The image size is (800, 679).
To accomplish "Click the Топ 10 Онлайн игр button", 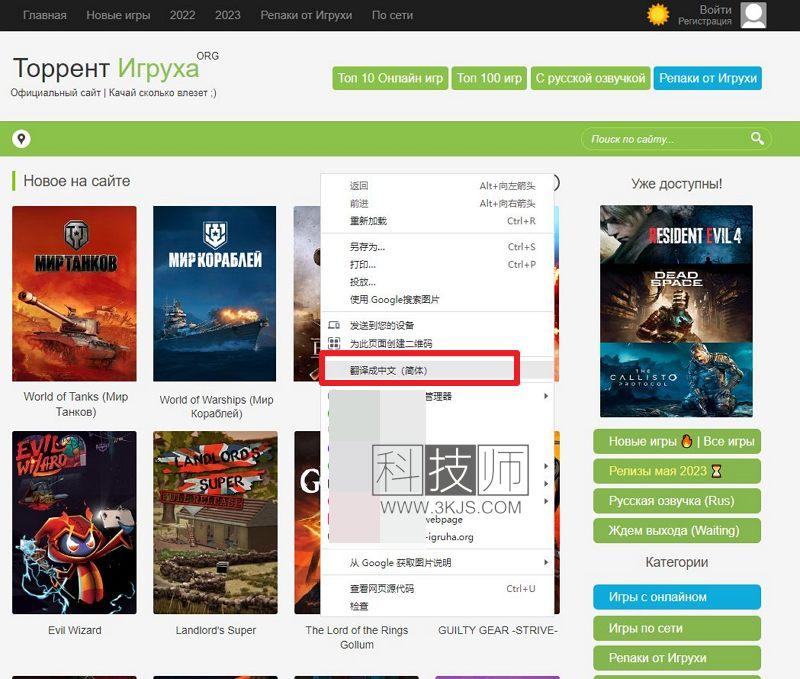I will [390, 78].
